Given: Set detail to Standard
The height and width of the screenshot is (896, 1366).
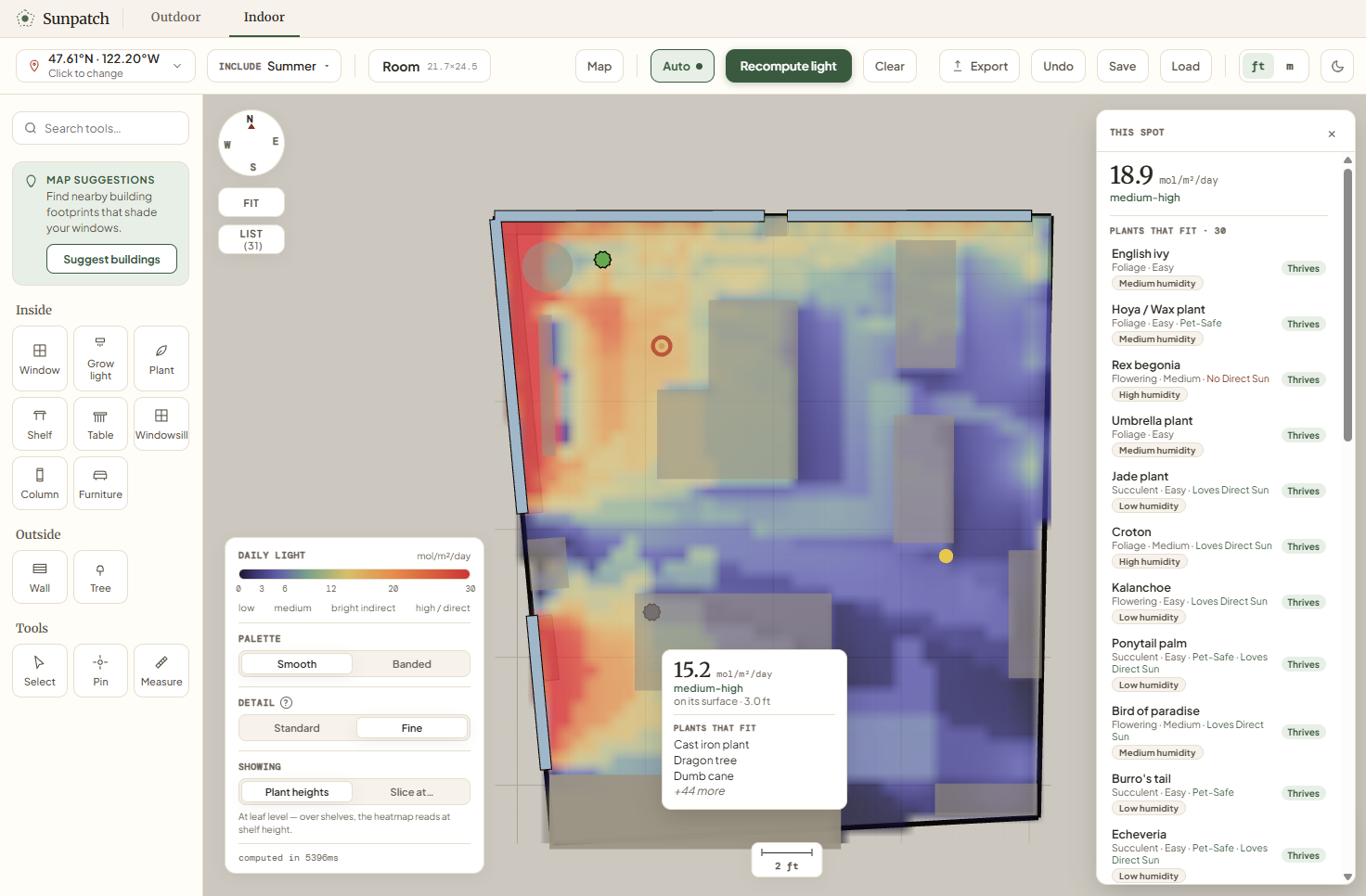Looking at the screenshot, I should tap(297, 728).
